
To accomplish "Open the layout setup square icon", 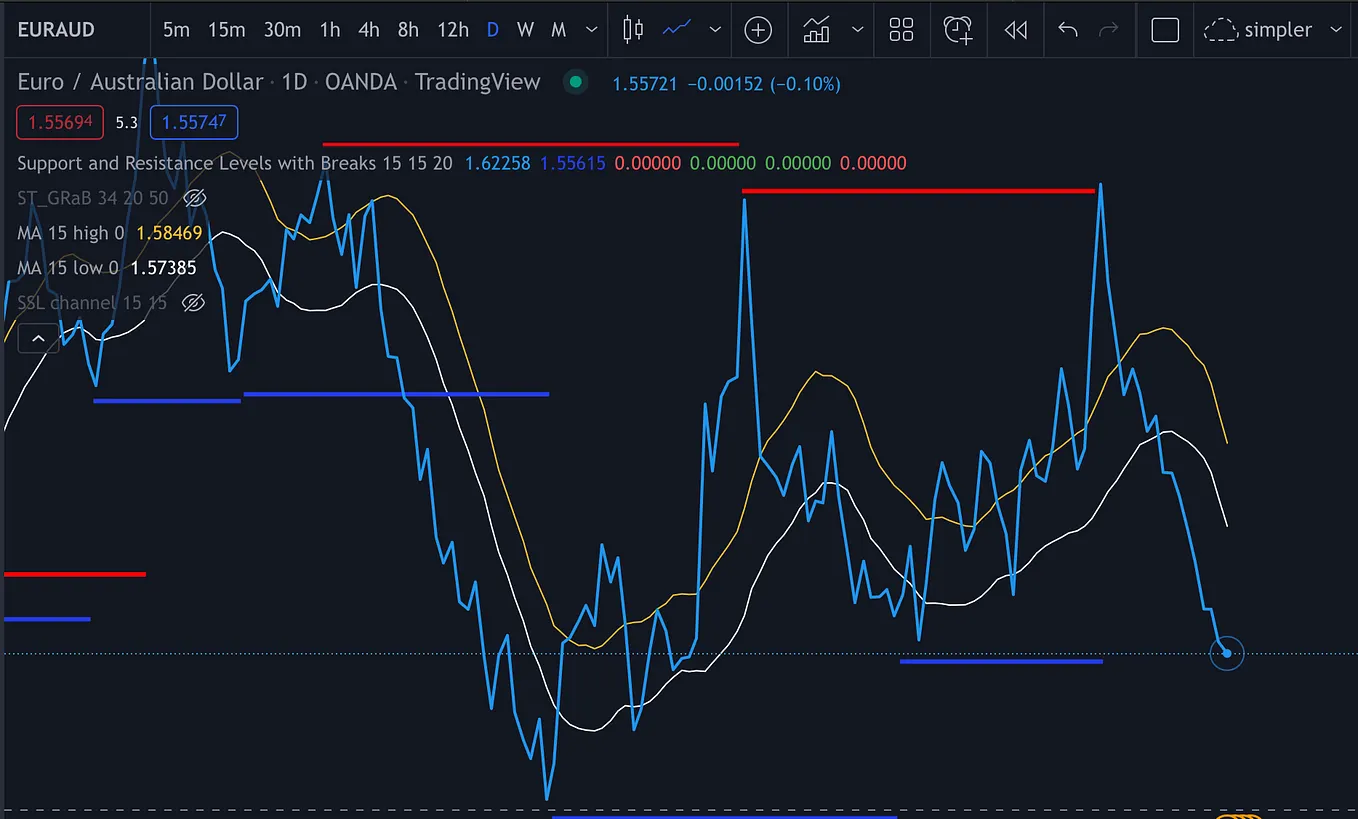I will tap(1165, 30).
